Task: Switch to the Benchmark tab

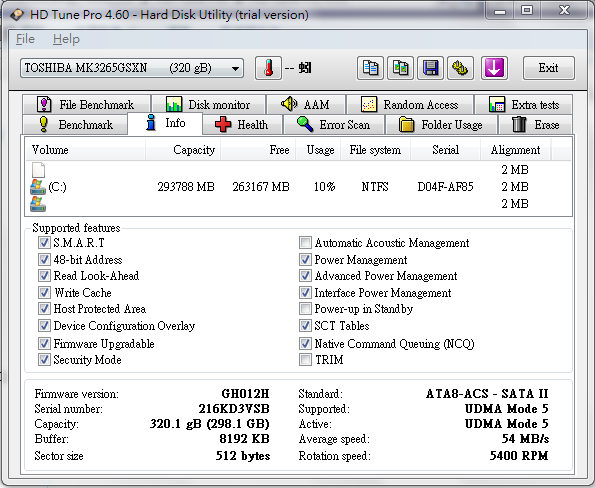Action: click(75, 125)
